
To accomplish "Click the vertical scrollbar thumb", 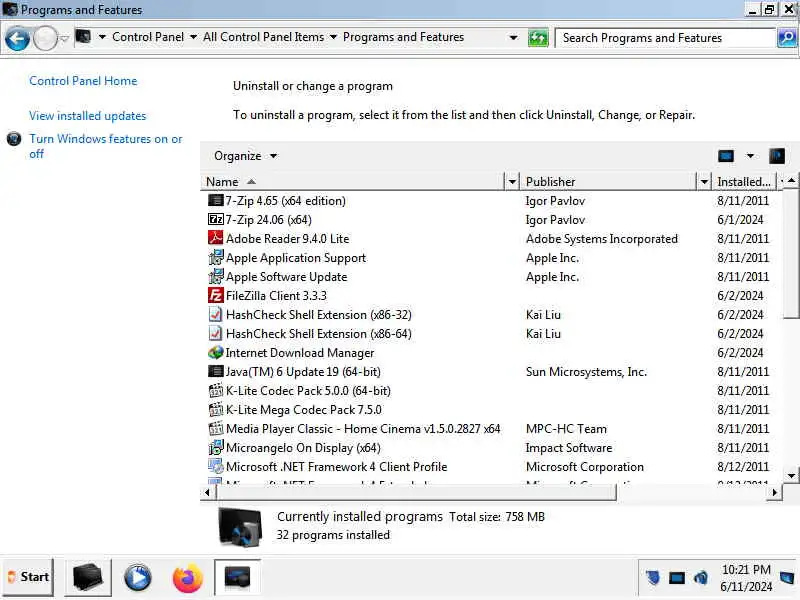I will (x=791, y=254).
